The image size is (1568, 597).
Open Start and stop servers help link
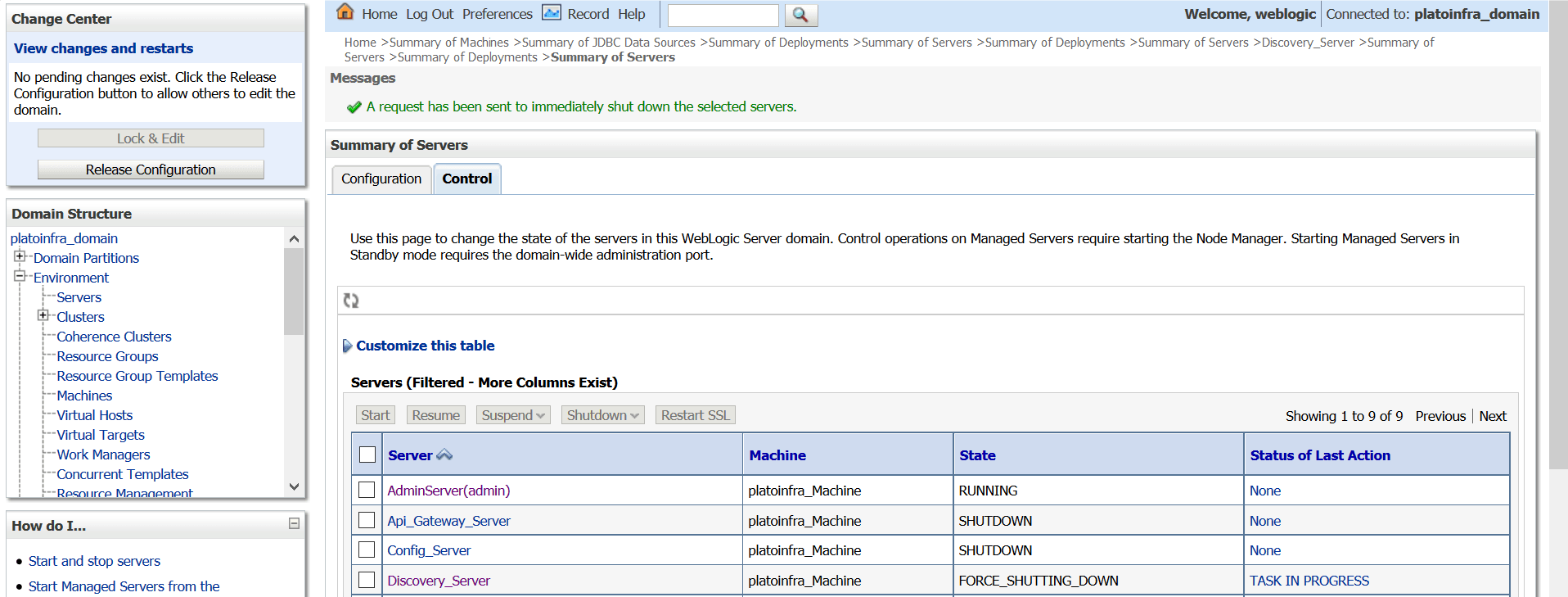coord(94,561)
